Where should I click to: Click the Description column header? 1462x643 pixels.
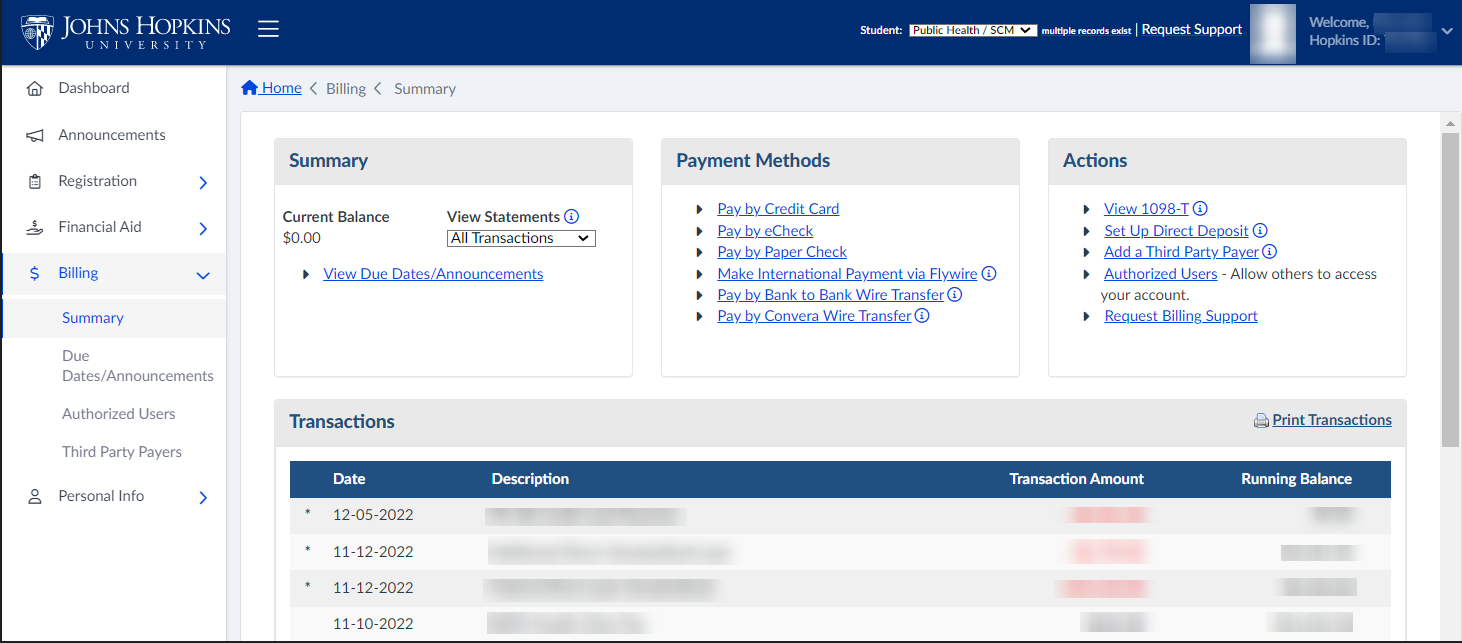pyautogui.click(x=530, y=479)
